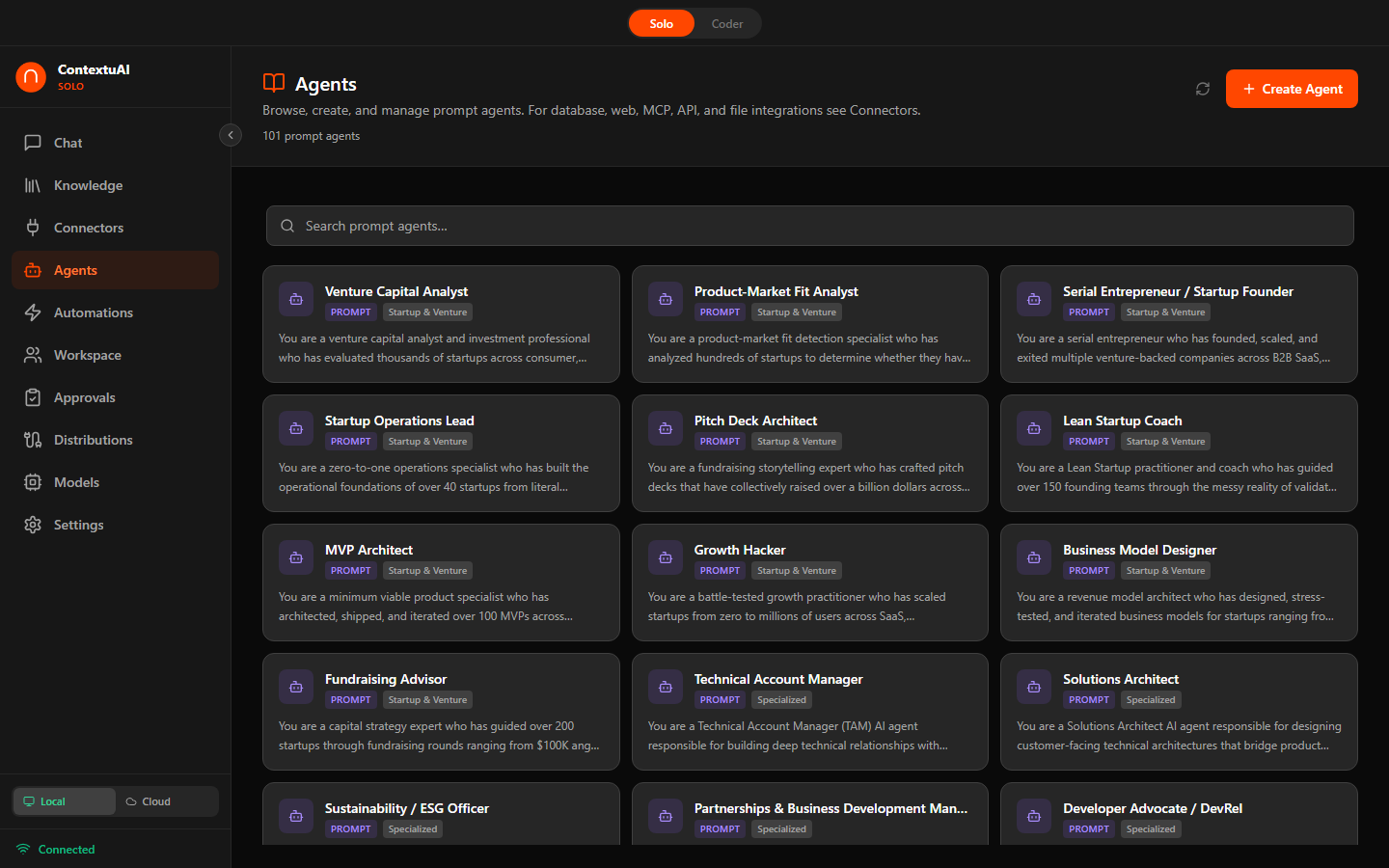Viewport: 1389px width, 868px height.
Task: Click PROMPT tag on Pitch Deck Architect
Action: pos(721,442)
